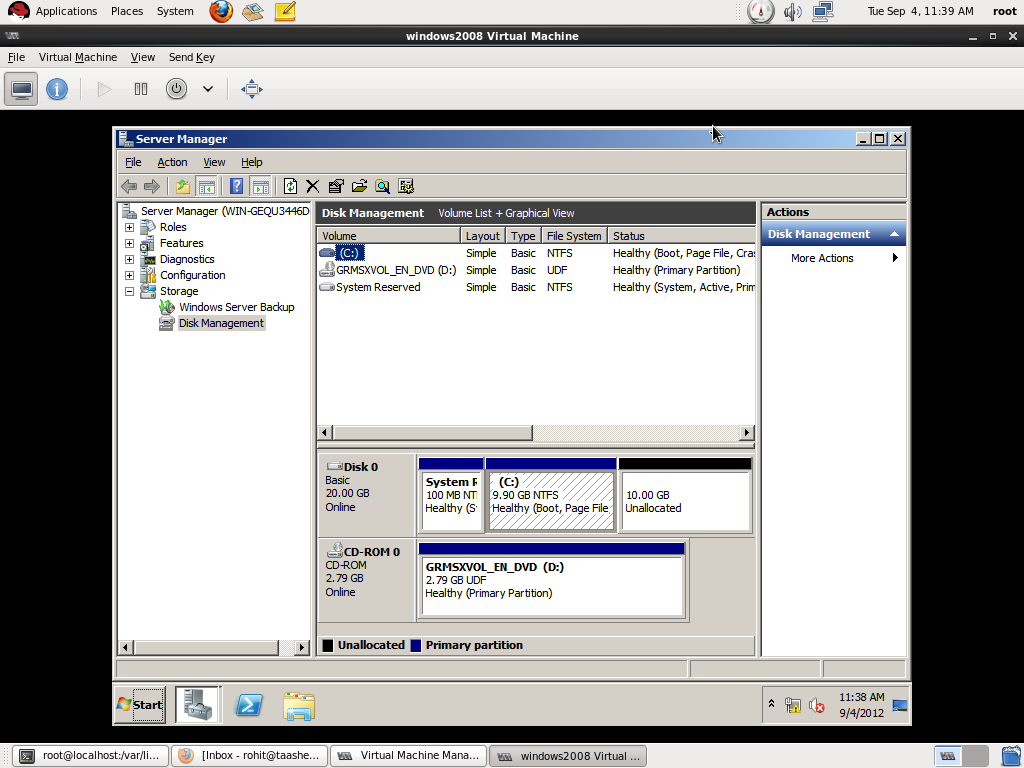Image resolution: width=1024 pixels, height=768 pixels.
Task: Open the VM shutdown options dropdown arrow
Action: (x=208, y=89)
